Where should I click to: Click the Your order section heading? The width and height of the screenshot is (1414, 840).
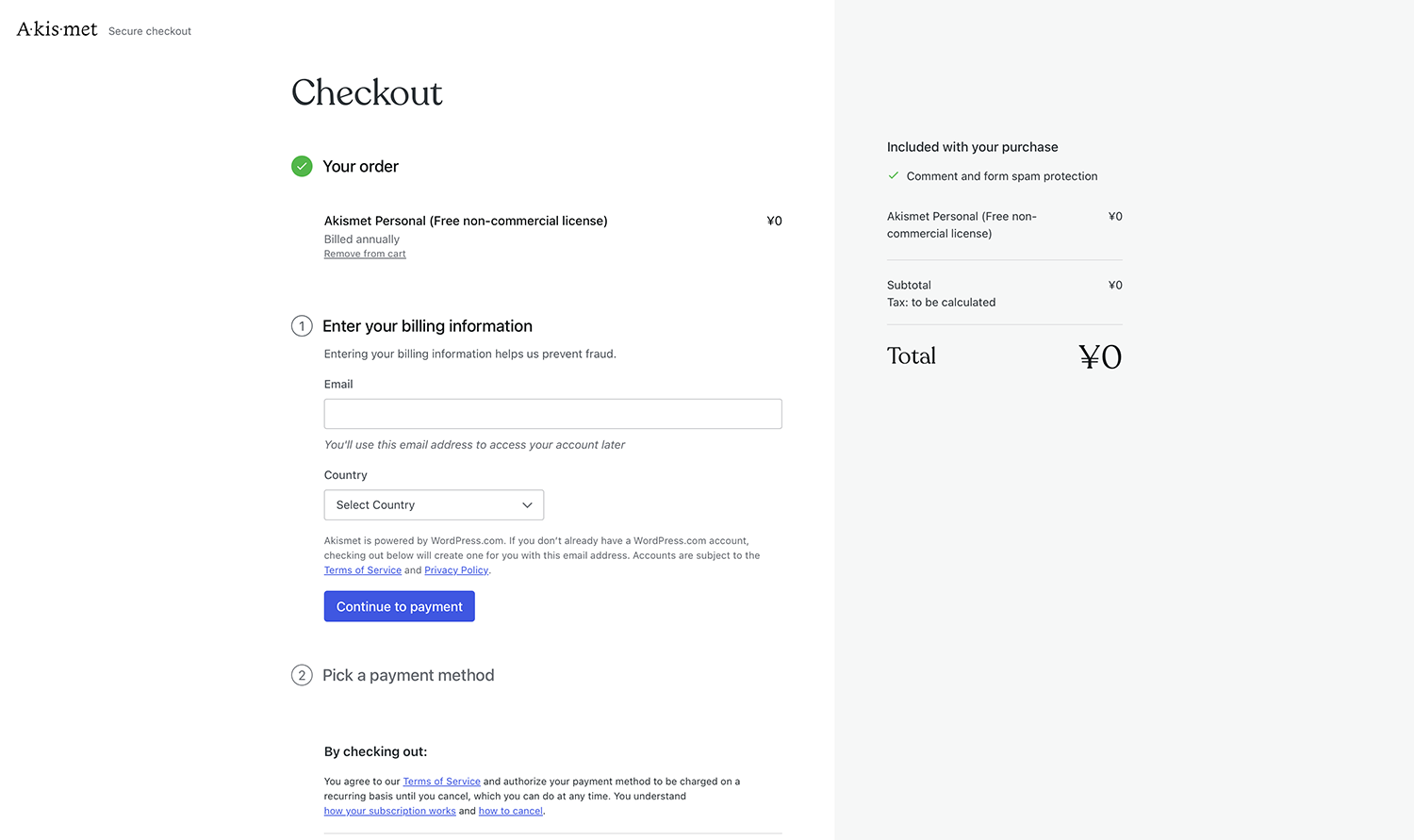[360, 167]
